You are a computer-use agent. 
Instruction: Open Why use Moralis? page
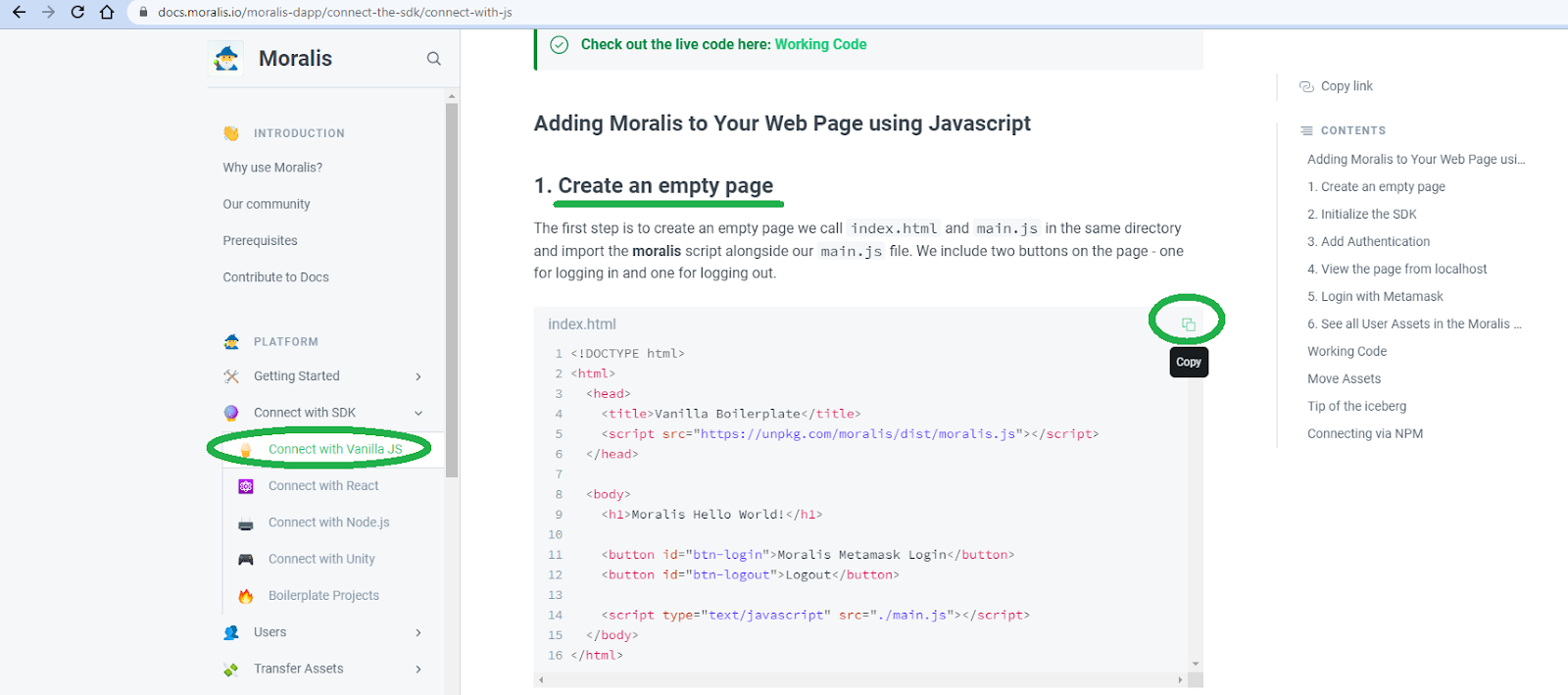272,168
